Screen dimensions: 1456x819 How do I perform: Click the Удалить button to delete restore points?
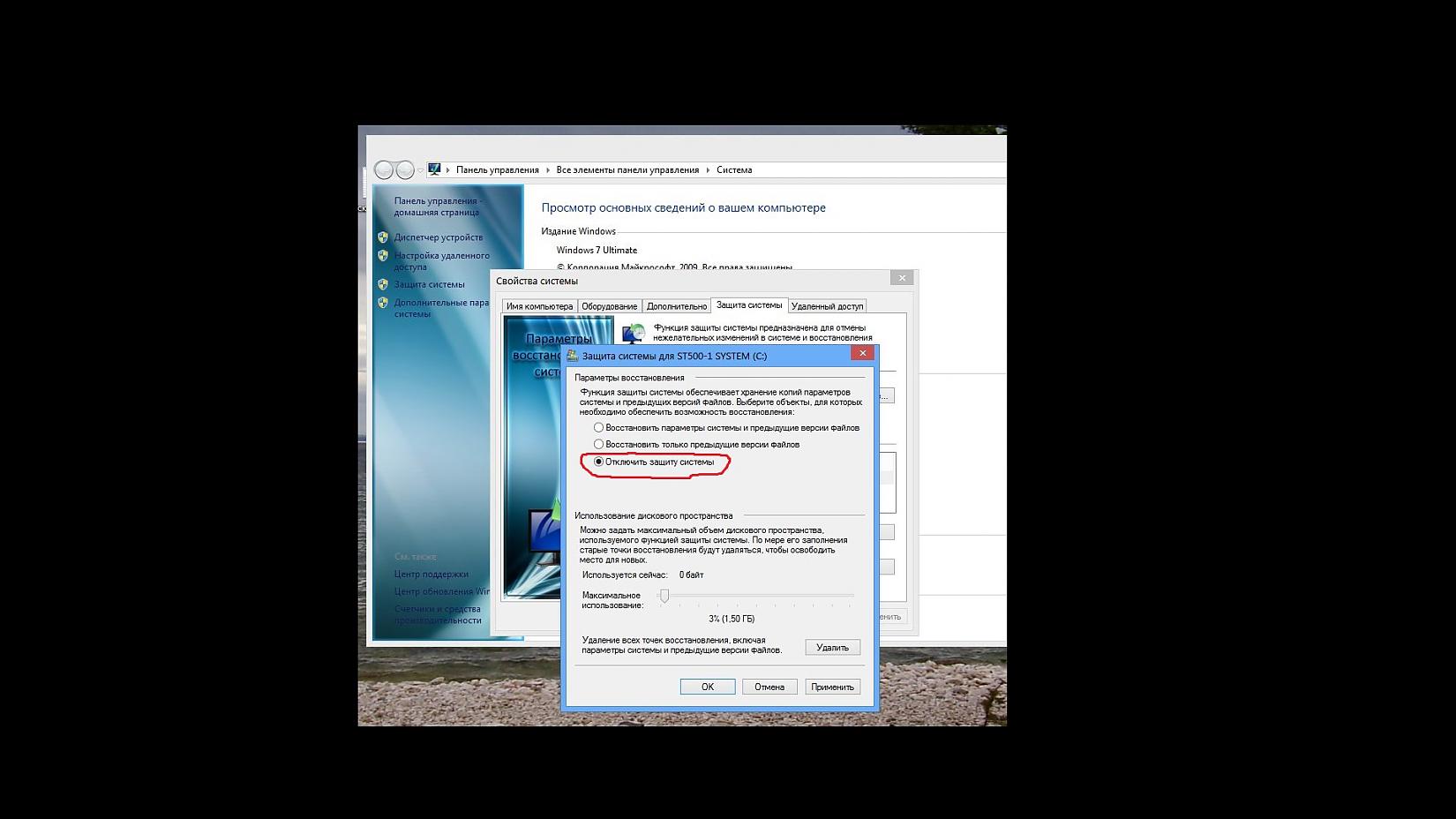click(x=832, y=648)
